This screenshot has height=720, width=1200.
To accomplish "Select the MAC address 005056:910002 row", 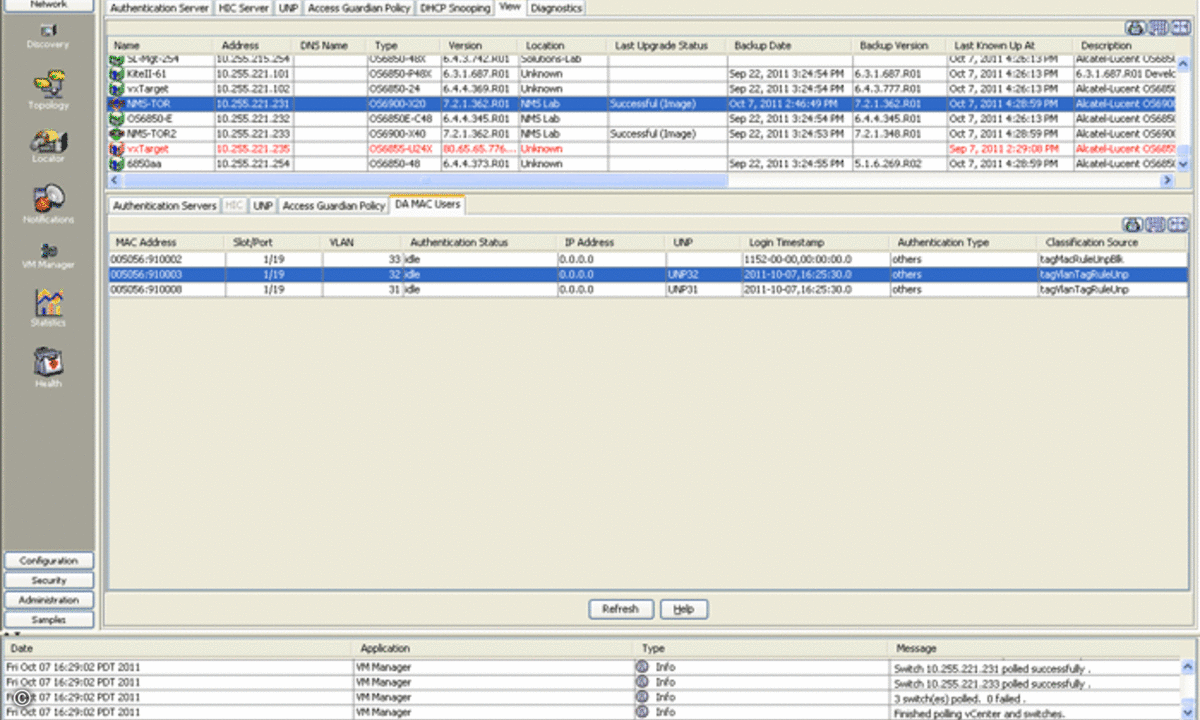I will tap(649, 259).
